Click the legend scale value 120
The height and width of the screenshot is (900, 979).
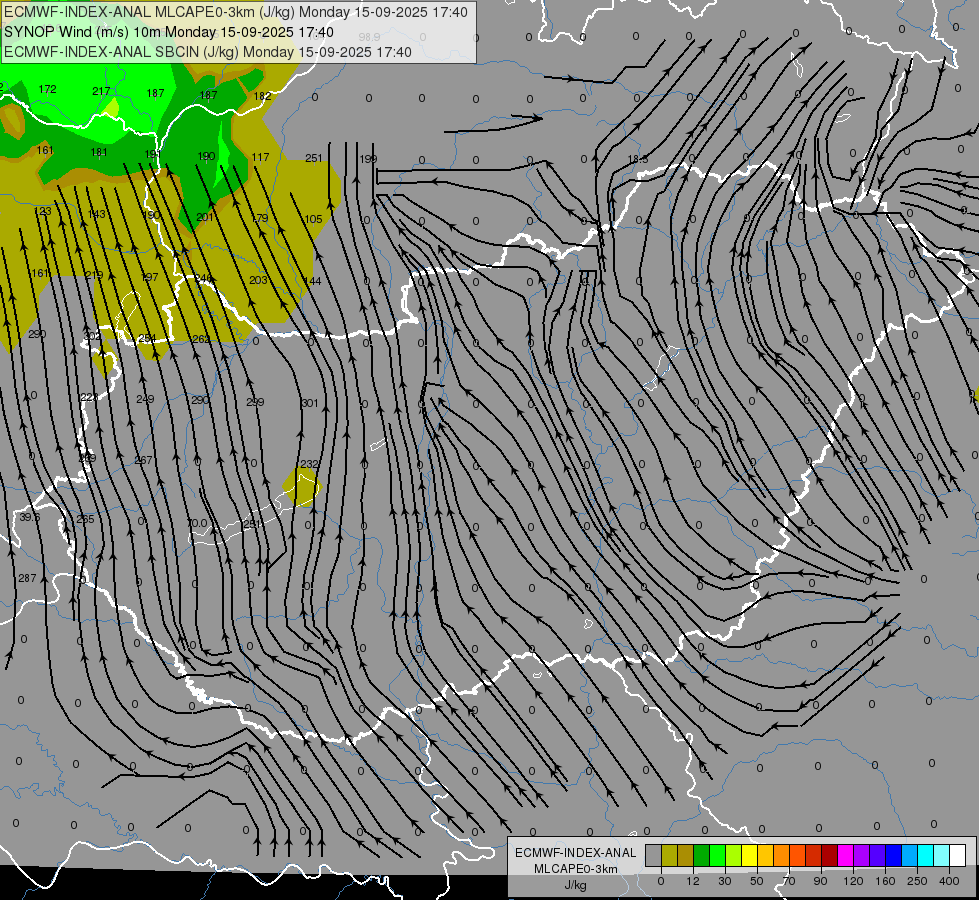pyautogui.click(x=853, y=881)
